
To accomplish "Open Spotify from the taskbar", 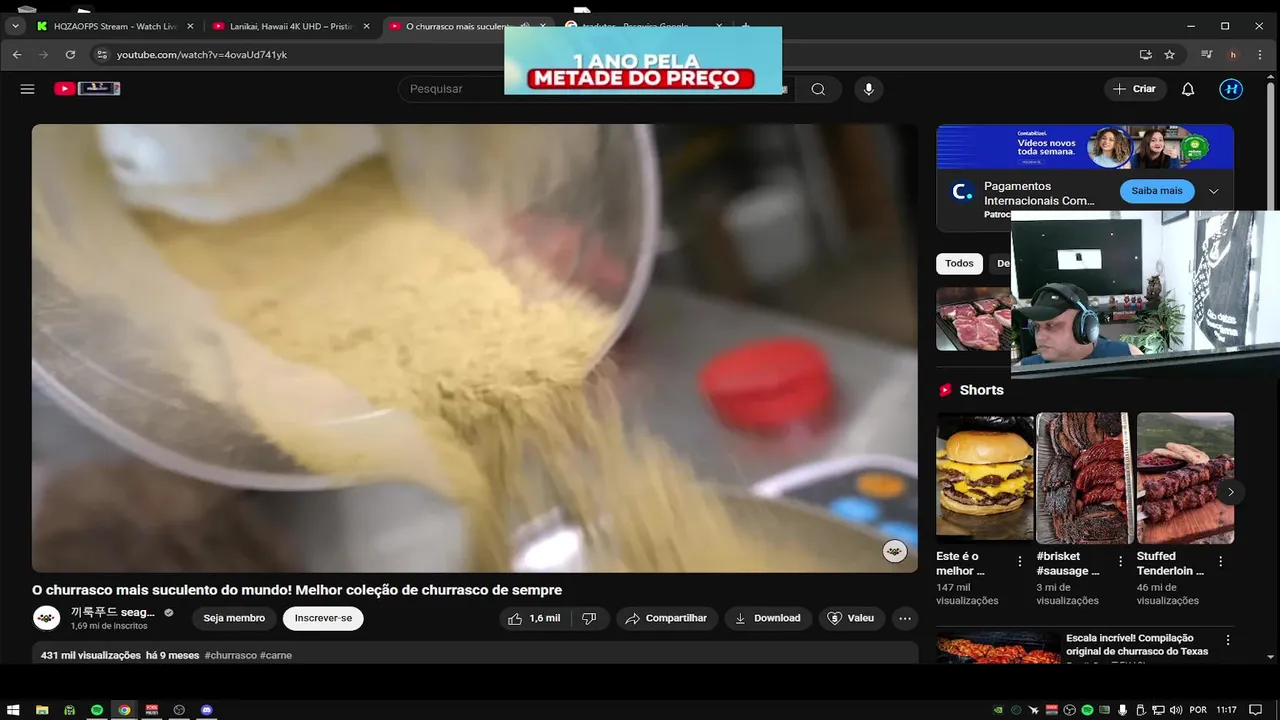I will click(97, 710).
